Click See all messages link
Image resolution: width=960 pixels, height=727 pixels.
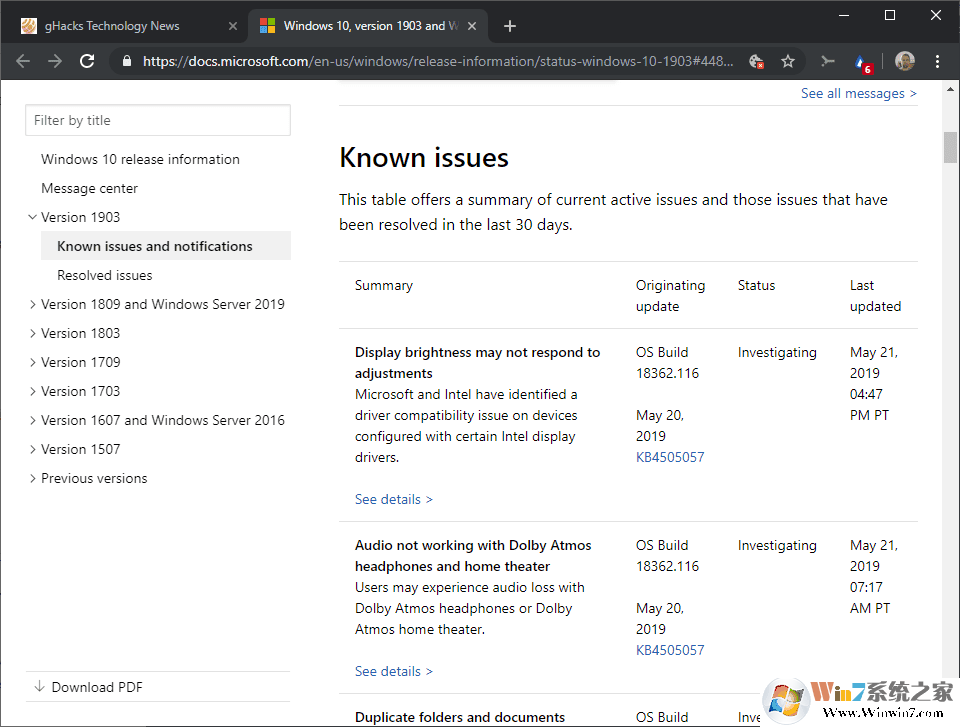pyautogui.click(x=858, y=93)
